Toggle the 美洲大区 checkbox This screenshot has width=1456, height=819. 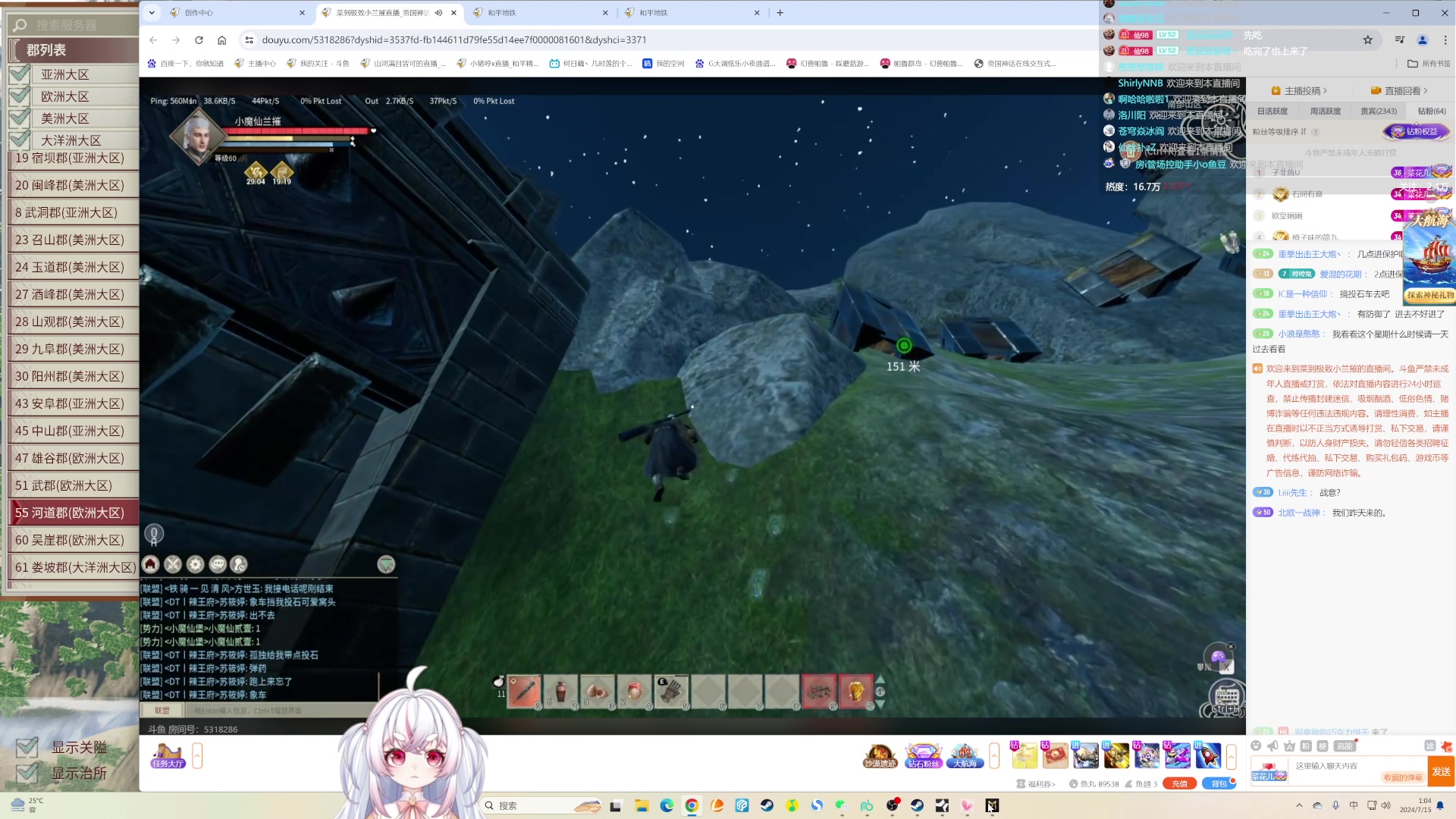(x=20, y=118)
